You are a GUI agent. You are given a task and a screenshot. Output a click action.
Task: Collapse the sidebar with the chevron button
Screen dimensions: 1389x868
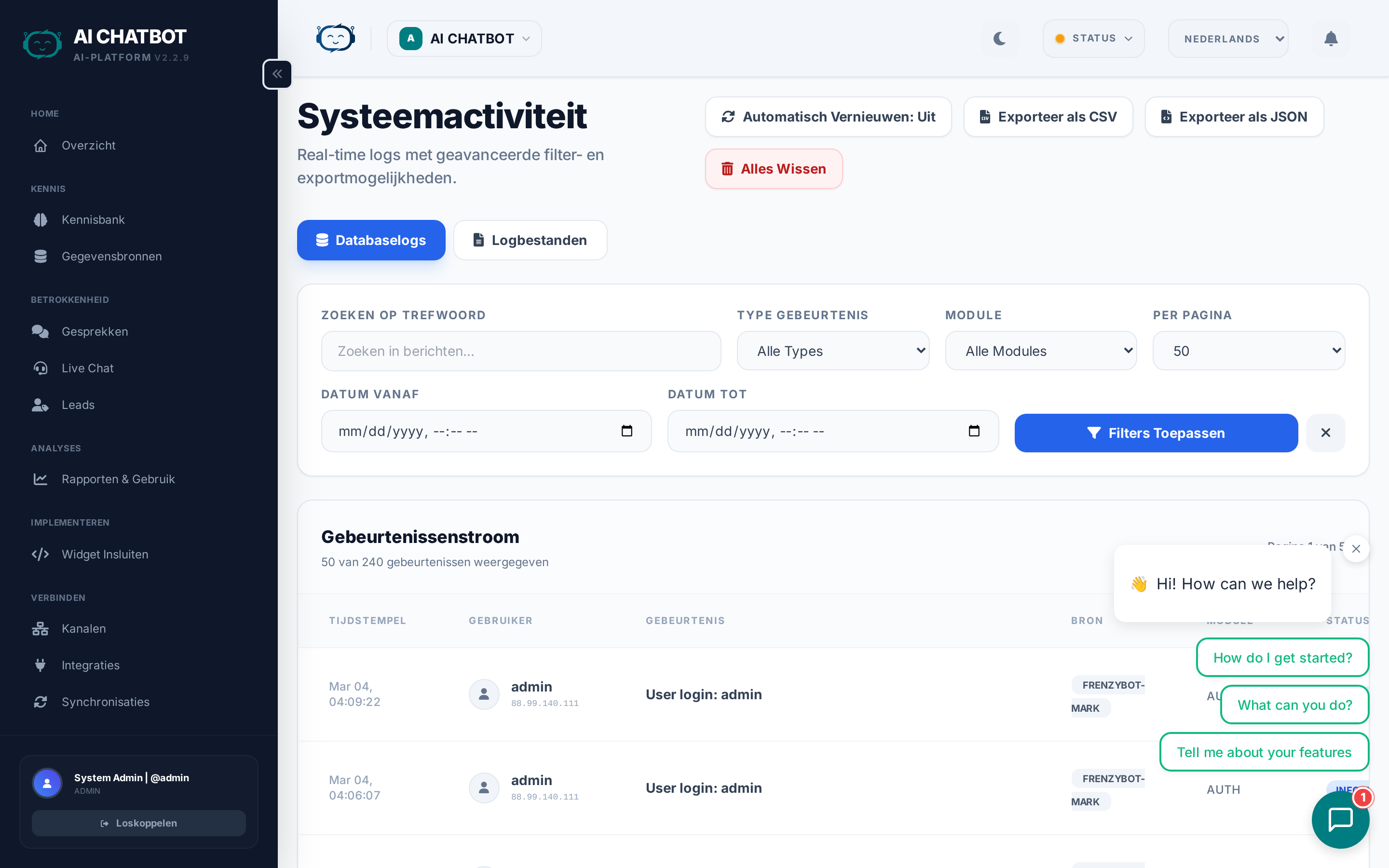(277, 73)
